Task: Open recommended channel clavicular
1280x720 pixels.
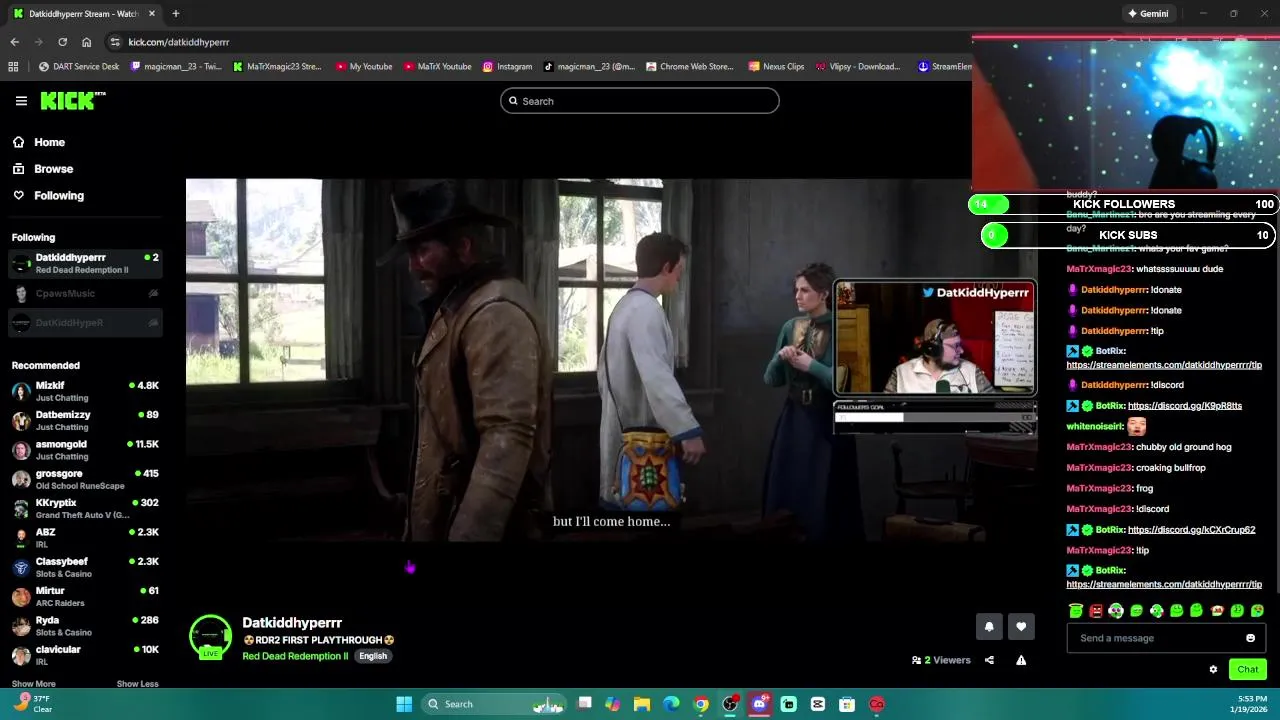Action: [x=85, y=655]
